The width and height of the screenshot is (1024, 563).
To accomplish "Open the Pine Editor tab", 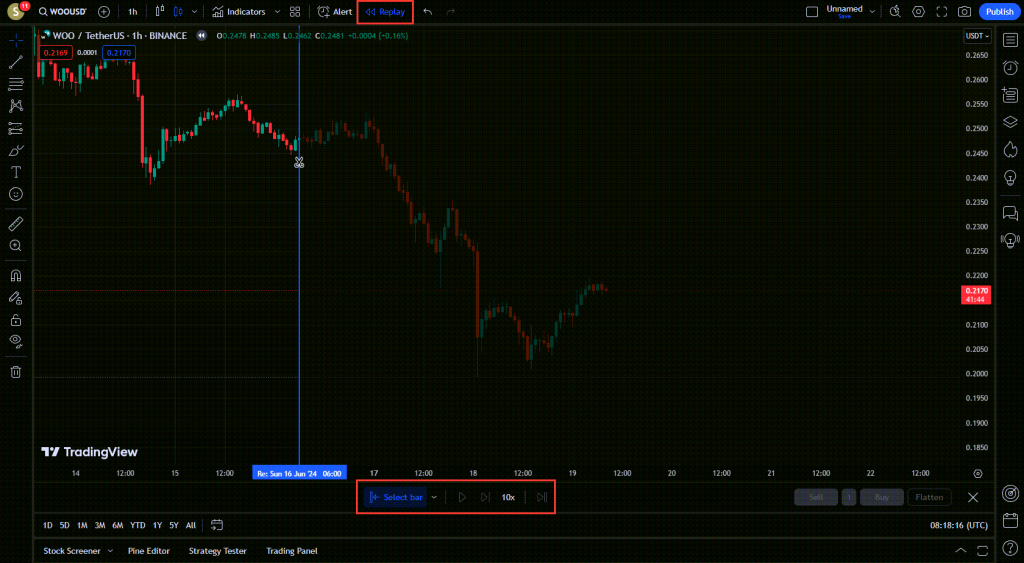I will tap(149, 551).
